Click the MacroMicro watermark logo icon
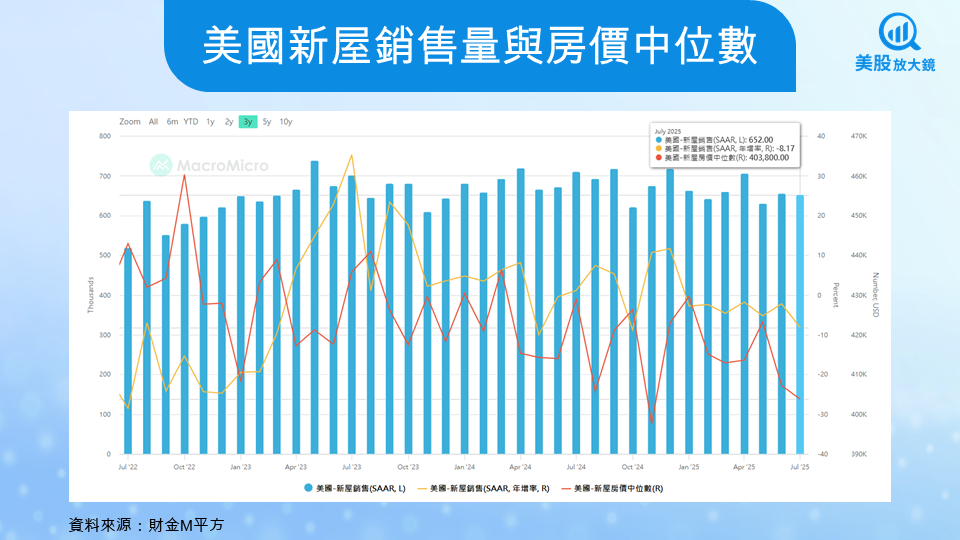 [161, 165]
